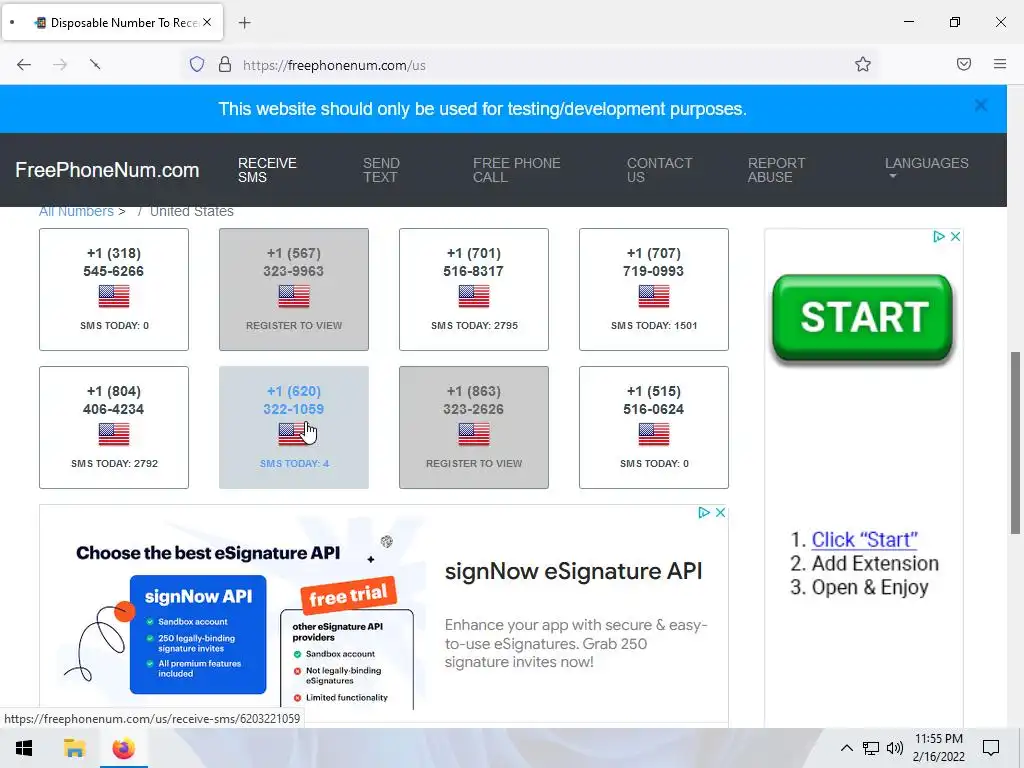The width and height of the screenshot is (1024, 768).
Task: Click the US flag under +1 (707) 719-0993
Action: 654,296
